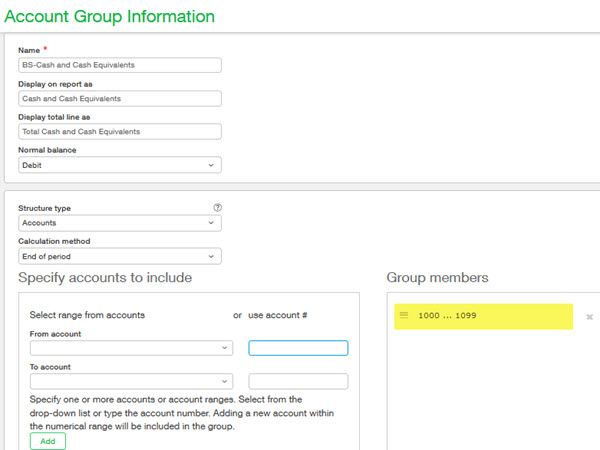The image size is (600, 450).
Task: Click the From account number input box
Action: [298, 348]
